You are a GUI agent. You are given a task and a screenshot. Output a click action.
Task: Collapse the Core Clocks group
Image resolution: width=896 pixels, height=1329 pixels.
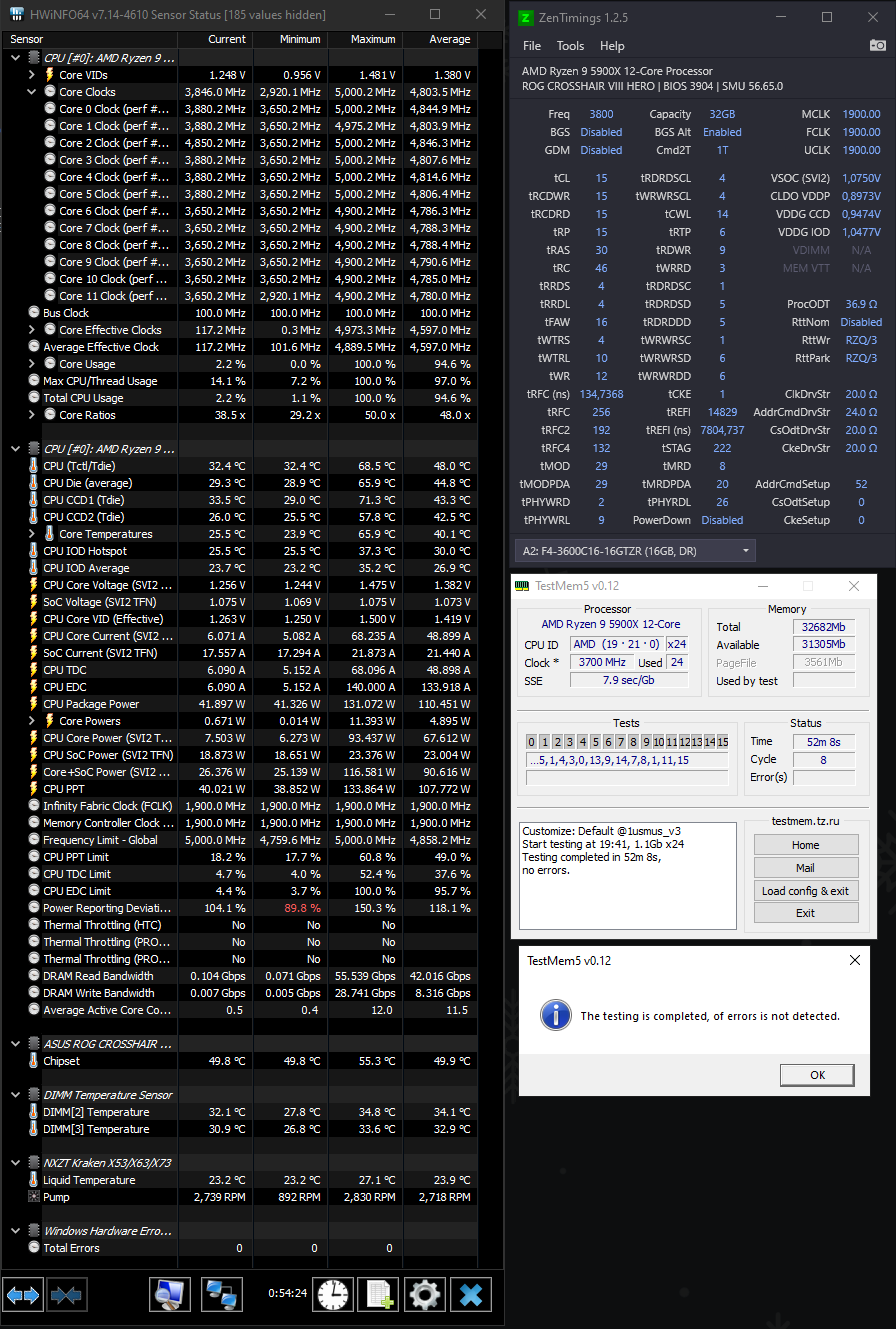(33, 92)
